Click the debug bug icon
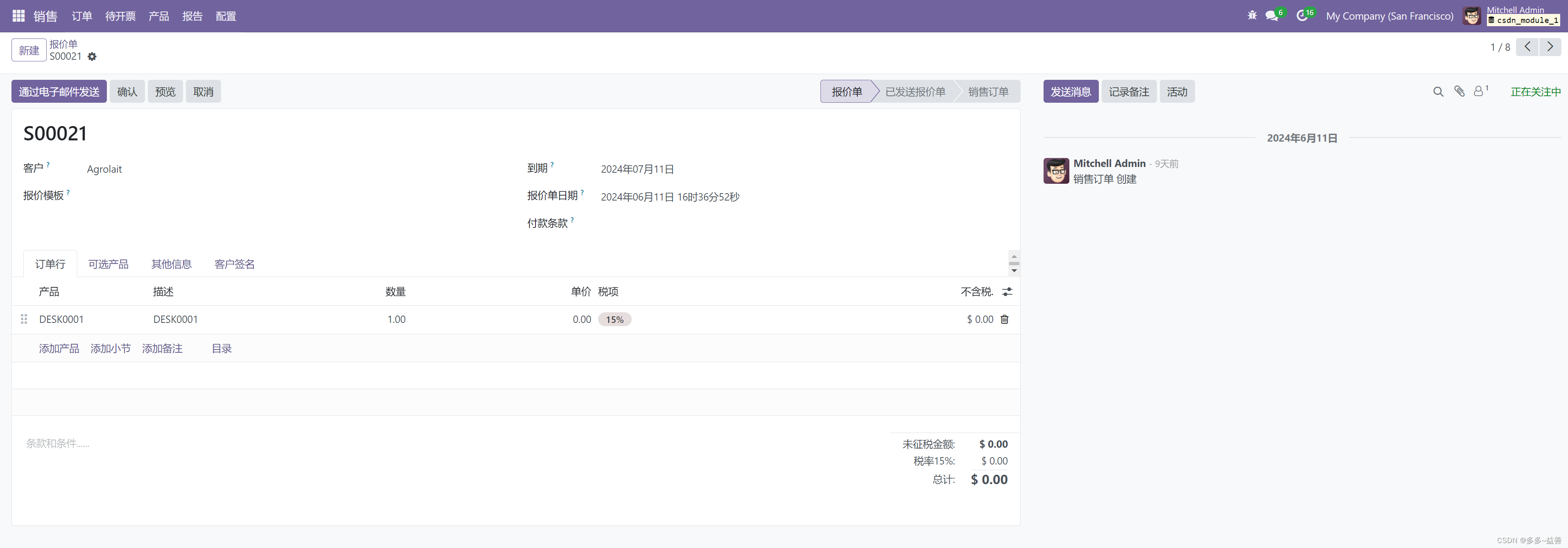Viewport: 1568px width, 548px height. (1252, 16)
